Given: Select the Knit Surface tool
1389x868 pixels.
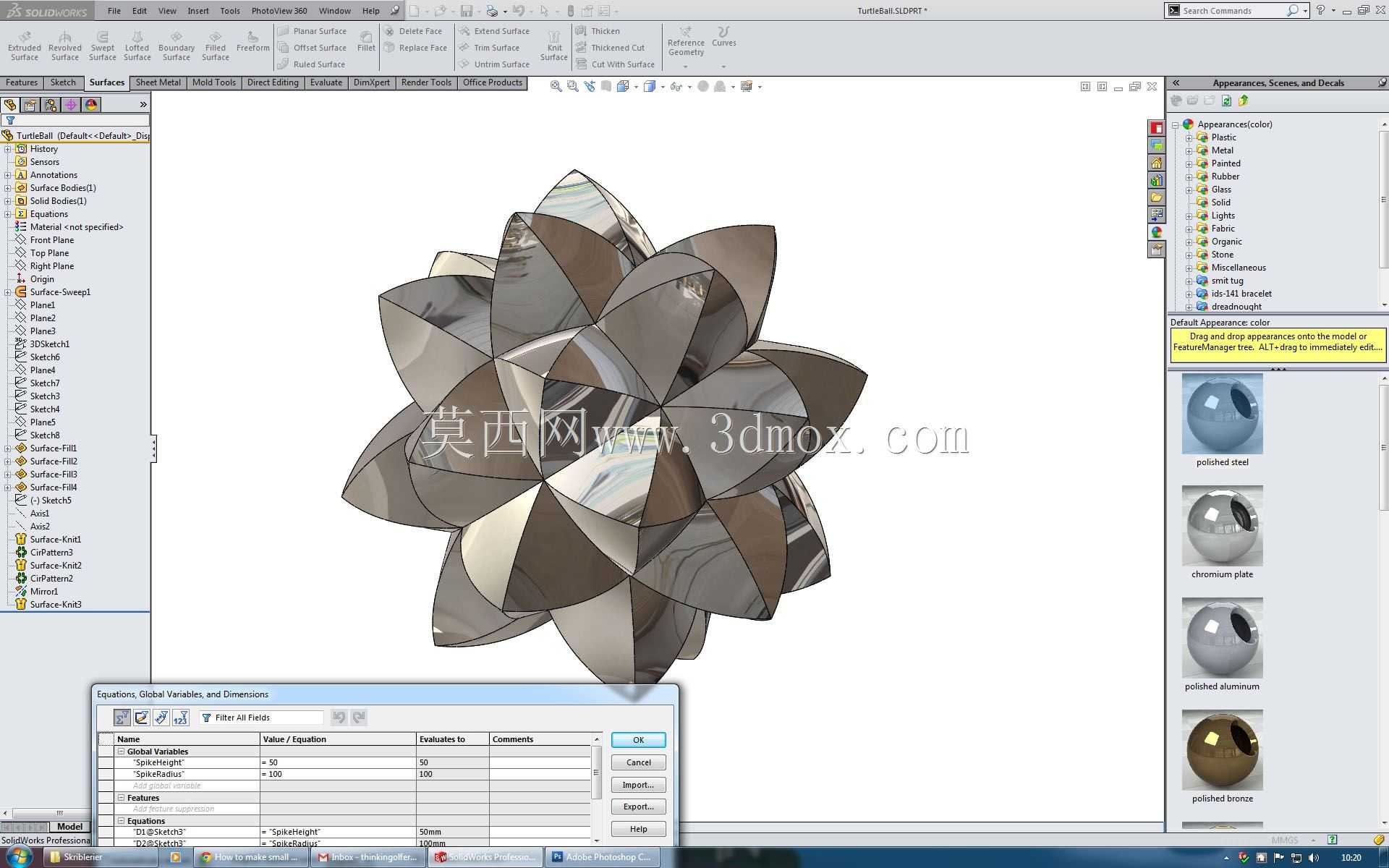Looking at the screenshot, I should pos(554,46).
